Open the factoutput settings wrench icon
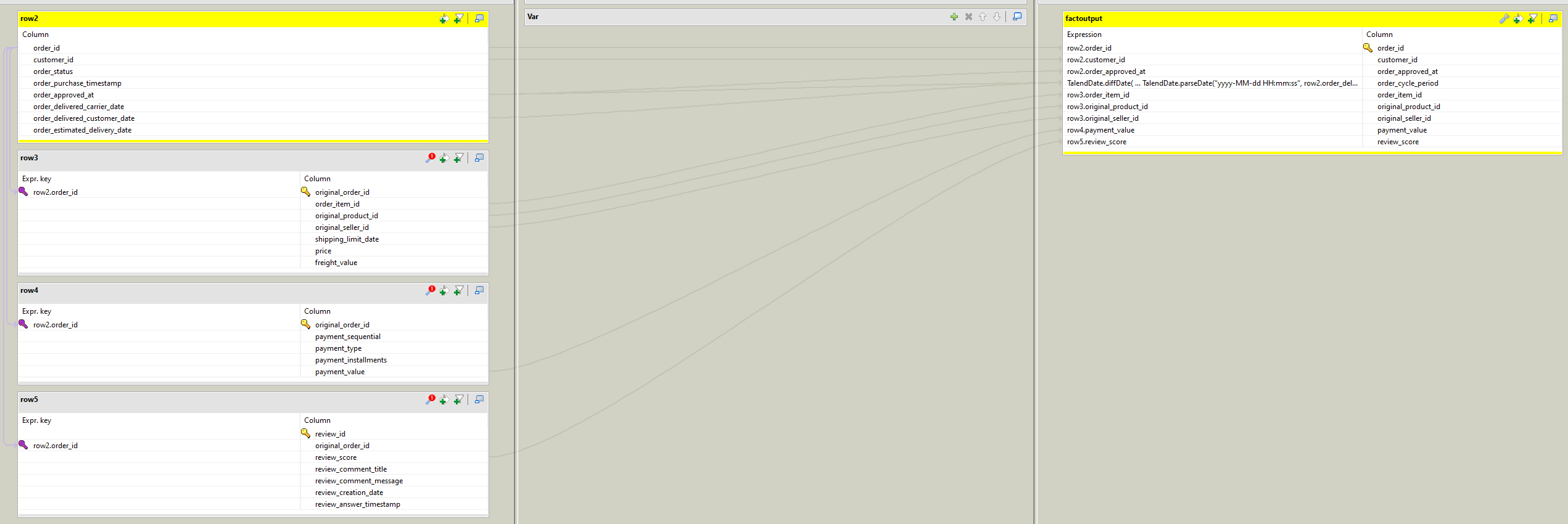Viewport: 1568px width, 524px height. tap(1504, 18)
